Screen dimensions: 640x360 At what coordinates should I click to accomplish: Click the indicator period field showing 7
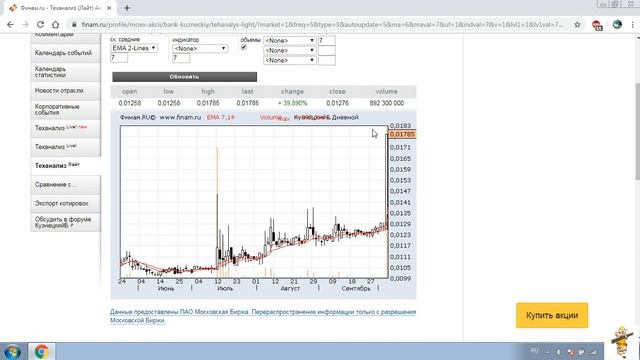coord(181,58)
